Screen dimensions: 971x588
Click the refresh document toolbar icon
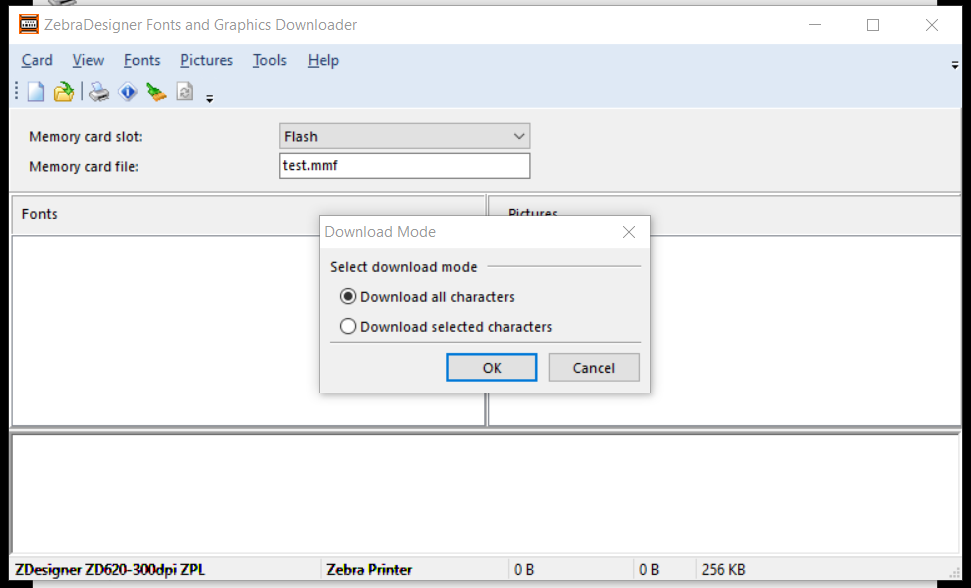tap(184, 92)
